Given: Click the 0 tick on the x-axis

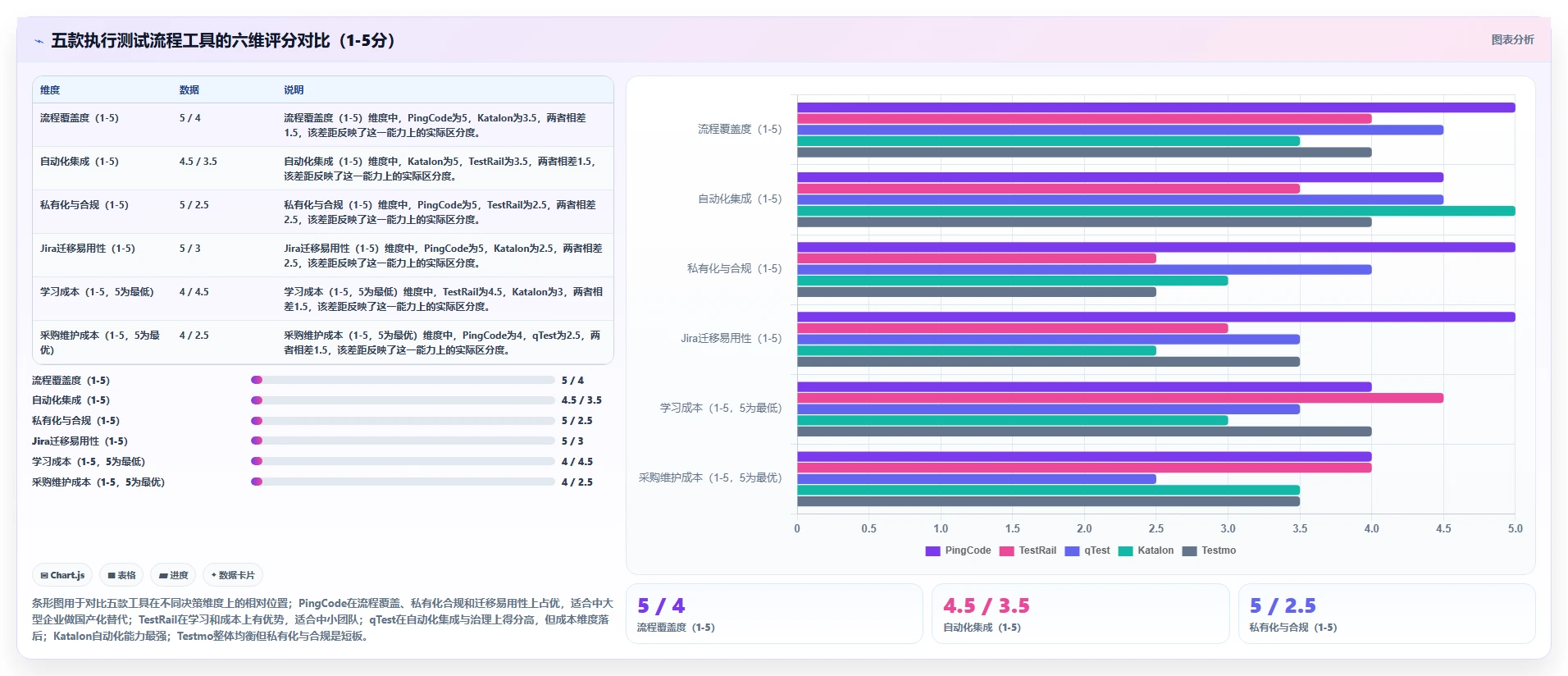Looking at the screenshot, I should pyautogui.click(x=797, y=529).
